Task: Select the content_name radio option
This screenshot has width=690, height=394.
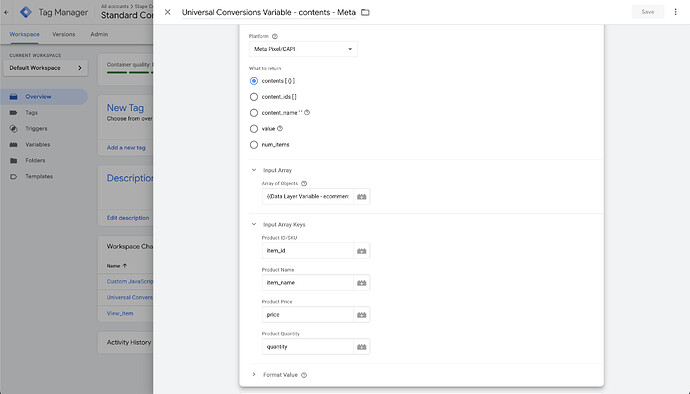Action: 254,113
